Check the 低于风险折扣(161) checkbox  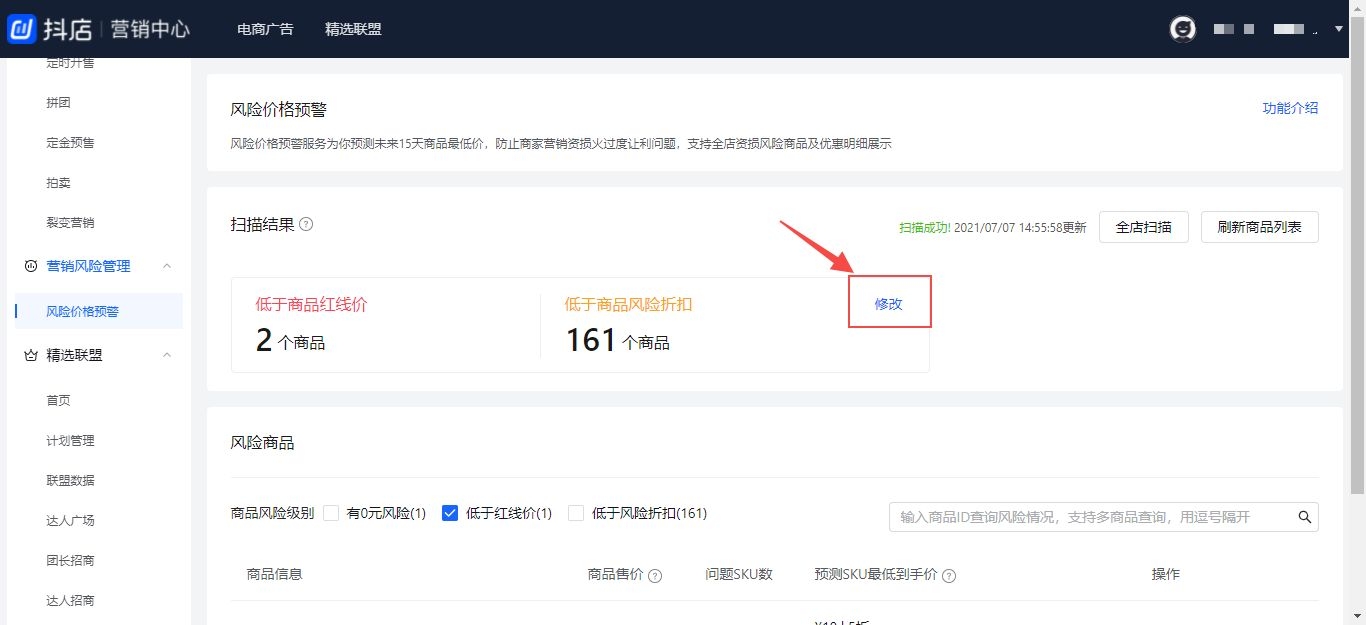(576, 513)
